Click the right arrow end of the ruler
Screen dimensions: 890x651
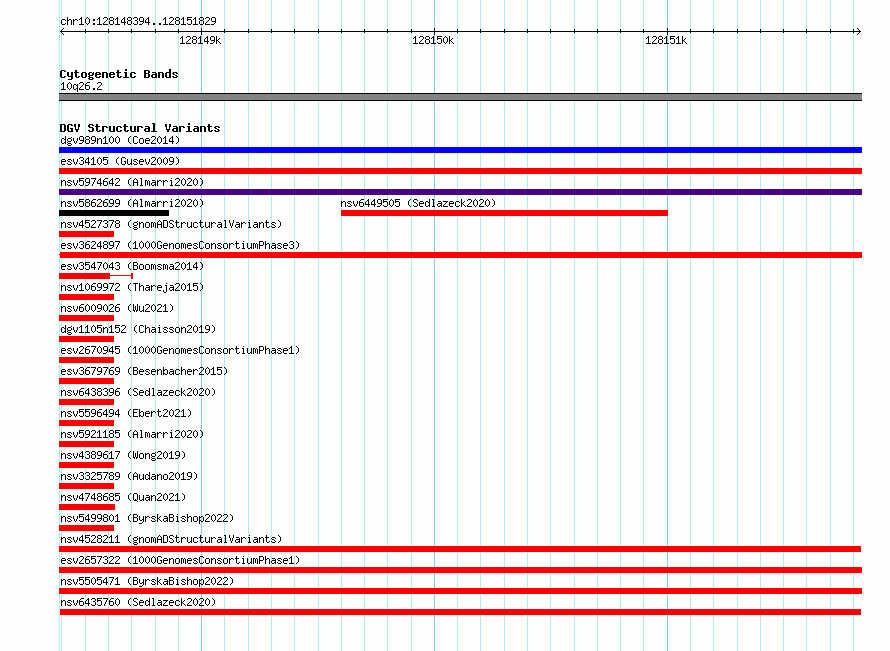[858, 32]
